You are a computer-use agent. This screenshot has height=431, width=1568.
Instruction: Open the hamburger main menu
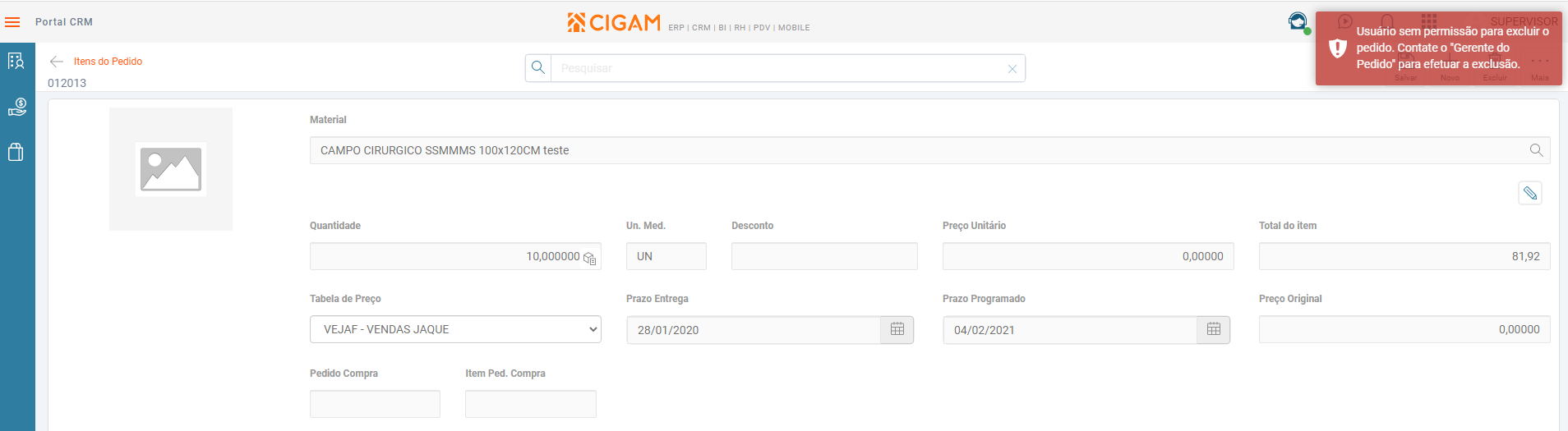point(12,22)
